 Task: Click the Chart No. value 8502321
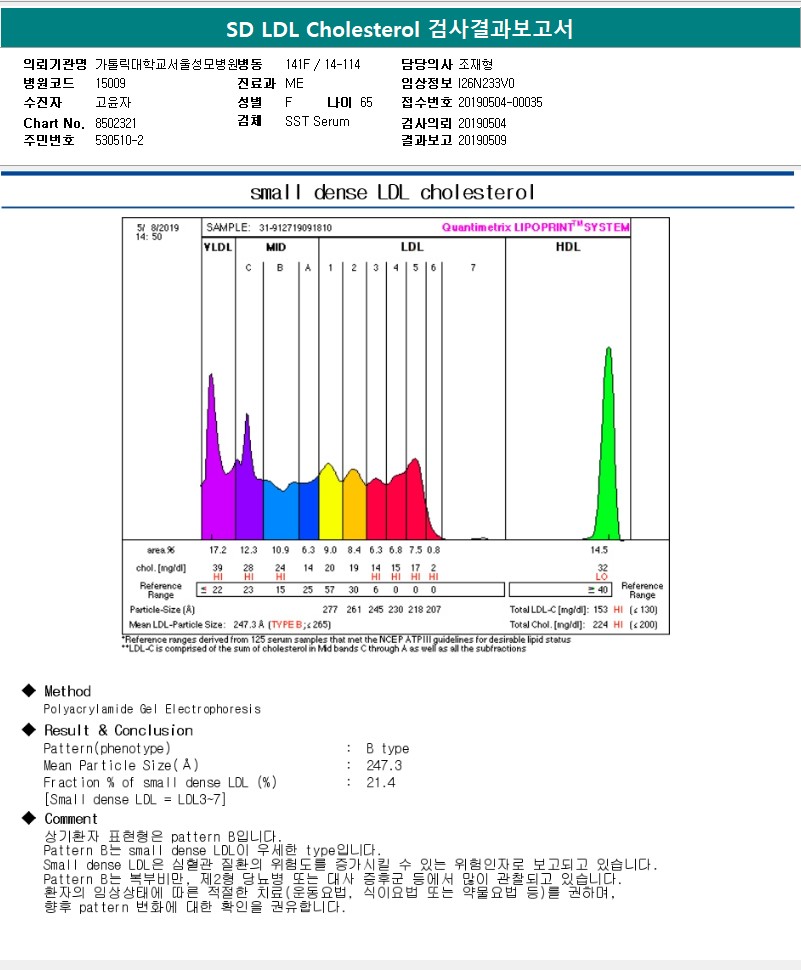coord(116,123)
